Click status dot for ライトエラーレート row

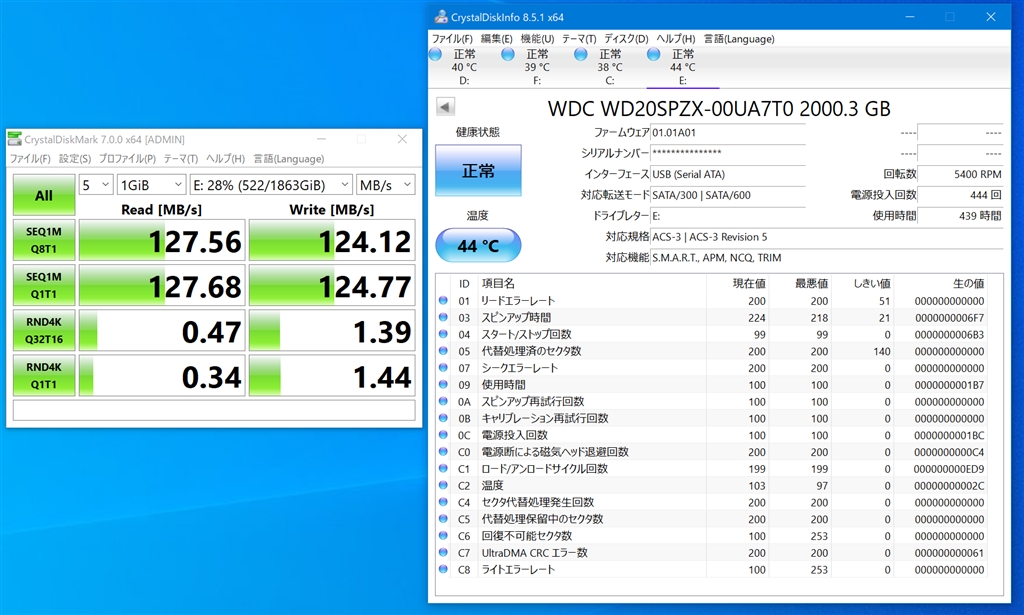point(443,569)
